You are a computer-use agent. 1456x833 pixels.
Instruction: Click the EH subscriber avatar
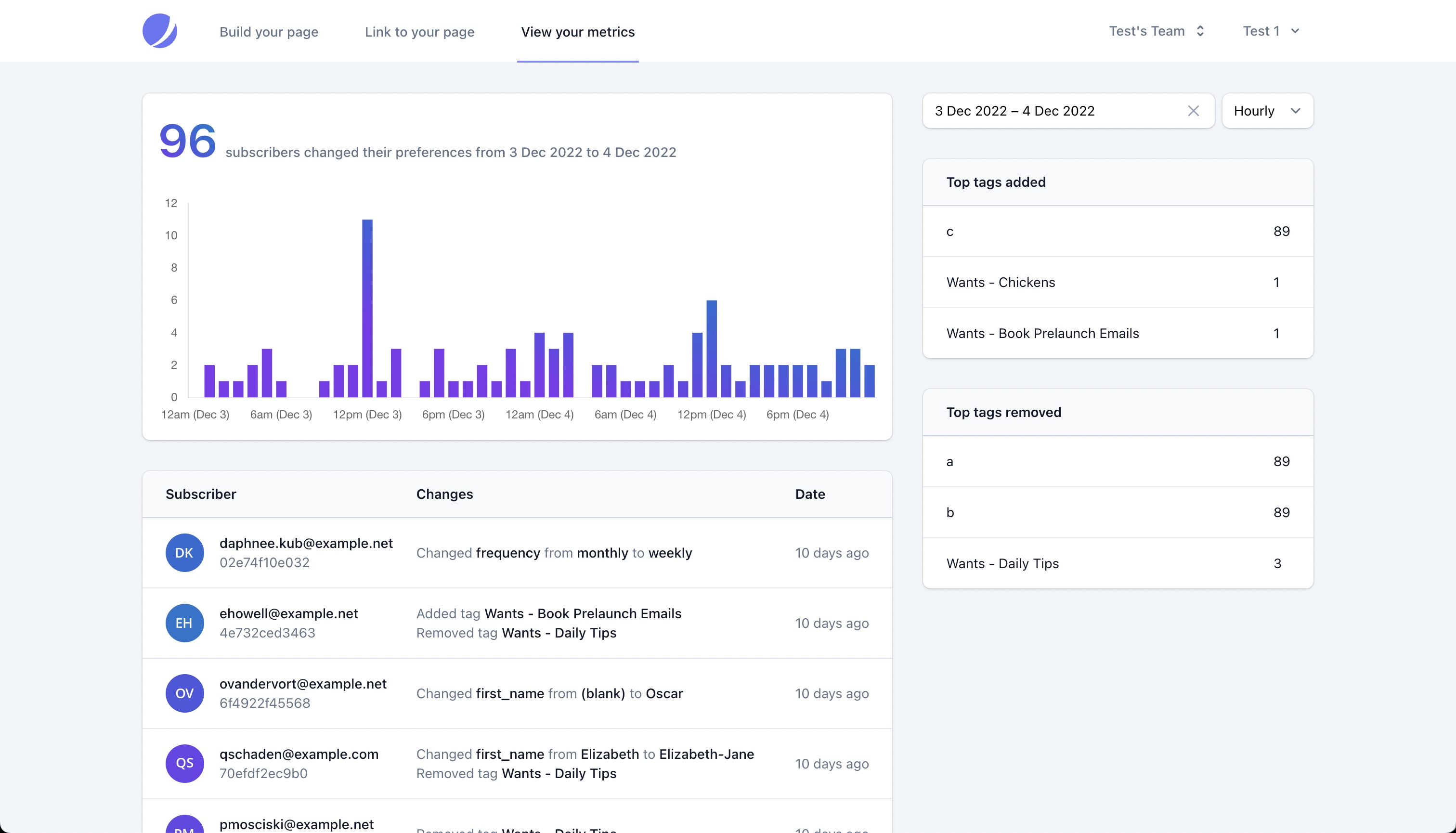click(184, 623)
